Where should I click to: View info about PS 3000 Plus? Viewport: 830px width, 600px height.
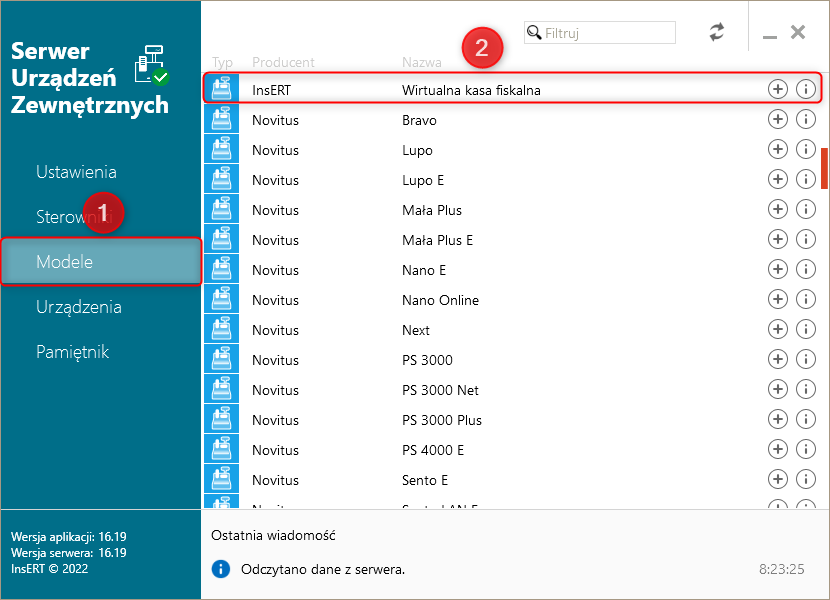806,419
